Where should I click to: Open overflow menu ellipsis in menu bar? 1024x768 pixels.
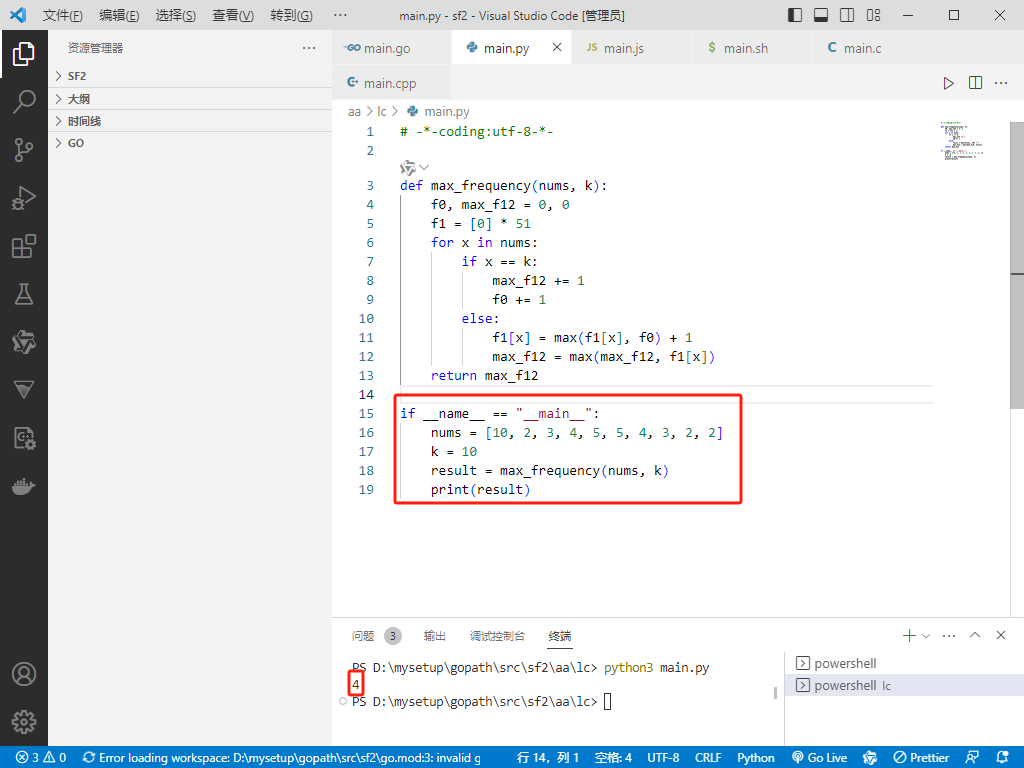(340, 15)
